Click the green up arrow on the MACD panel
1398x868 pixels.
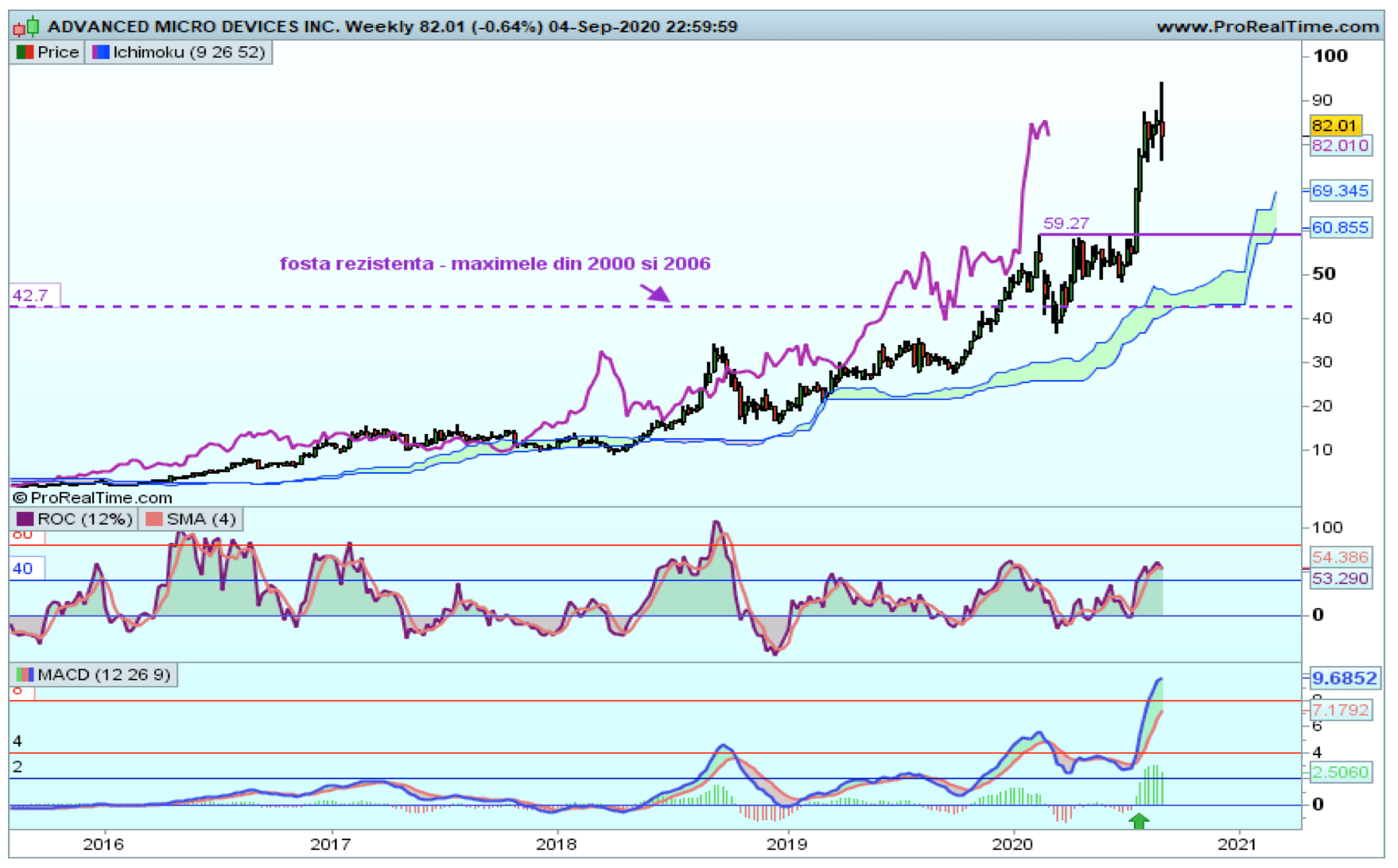pyautogui.click(x=1139, y=820)
